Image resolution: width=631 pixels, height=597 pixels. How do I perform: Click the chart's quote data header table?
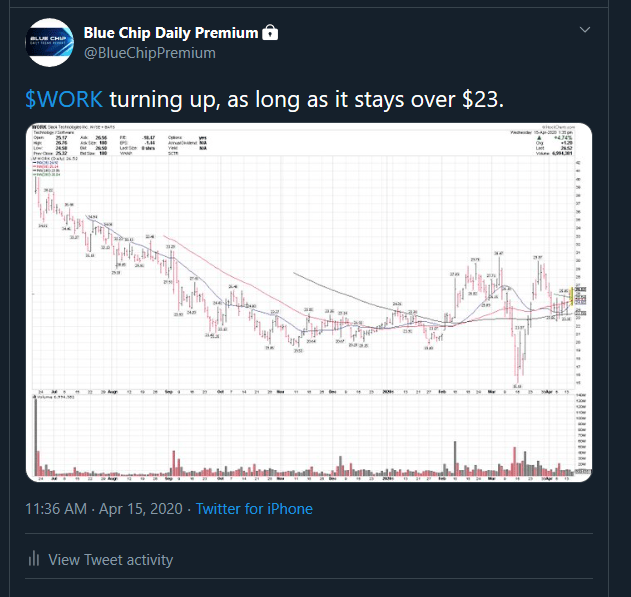coord(122,145)
